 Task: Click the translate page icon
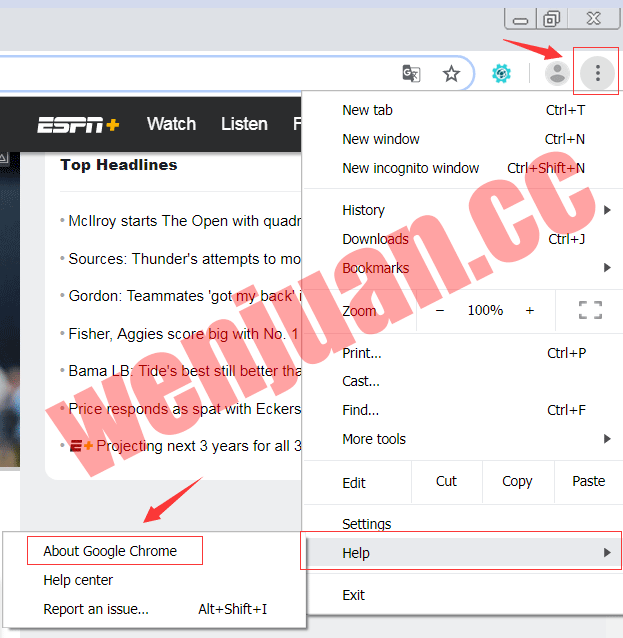[x=411, y=73]
